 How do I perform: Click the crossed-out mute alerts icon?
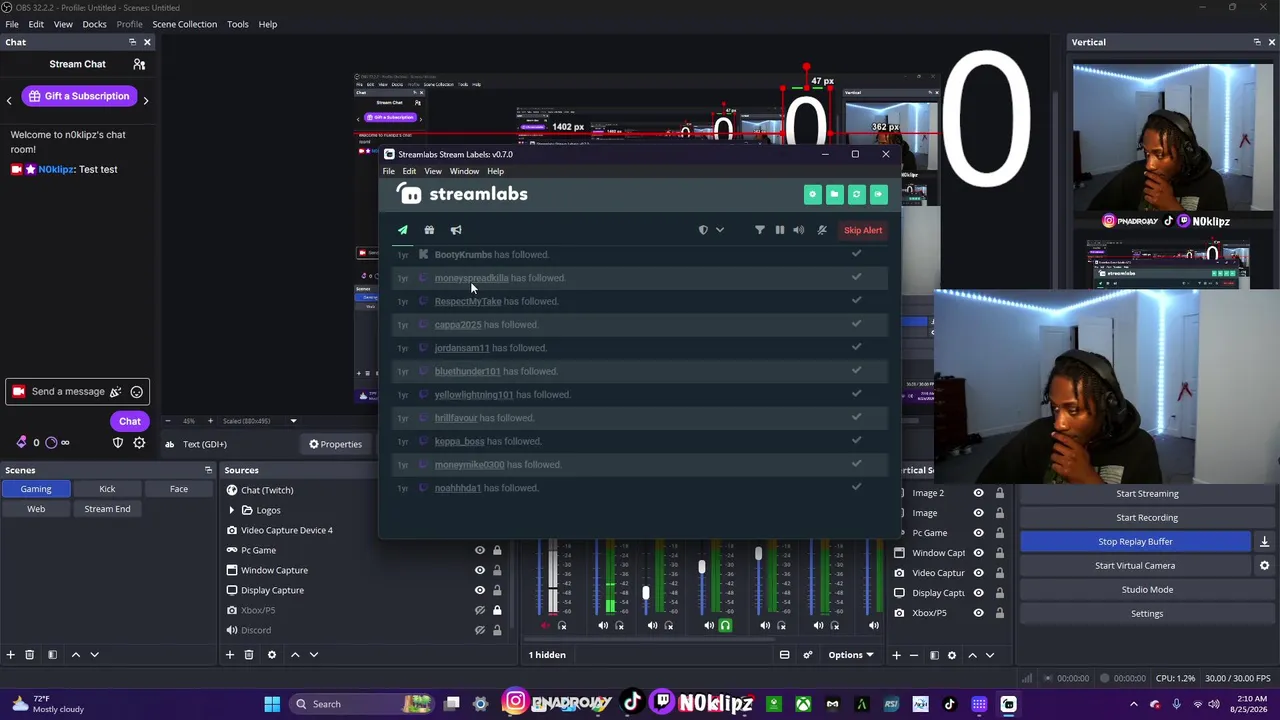click(822, 230)
